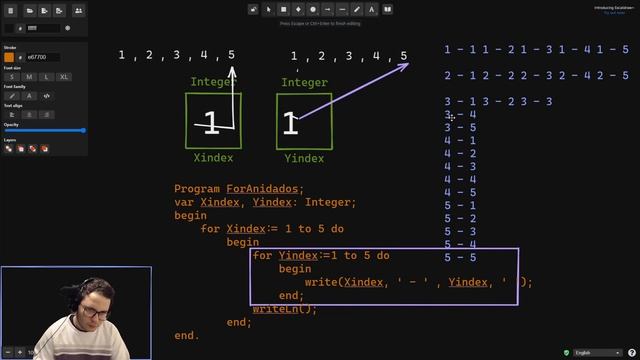Click the 'Yindex' label under box
This screenshot has width=640, height=360.
[304, 158]
